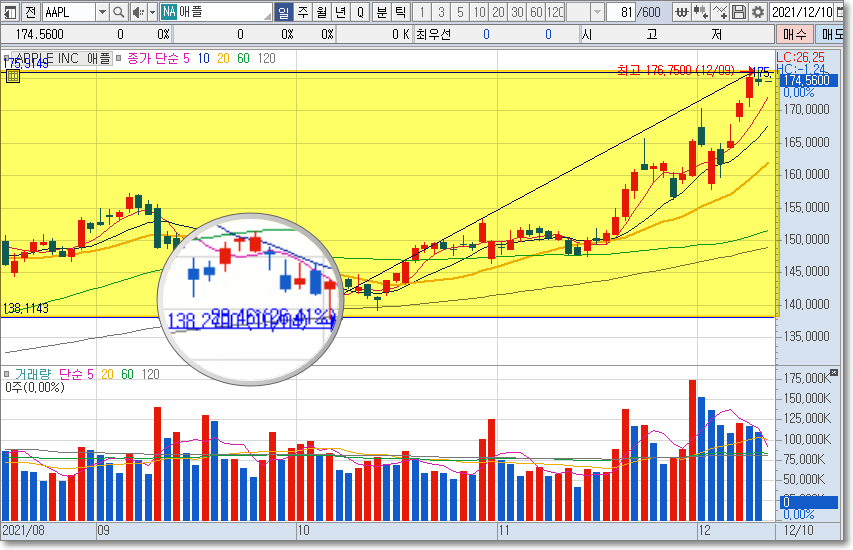Click the speaker sound icon
The image size is (853, 550).
(x=139, y=11)
